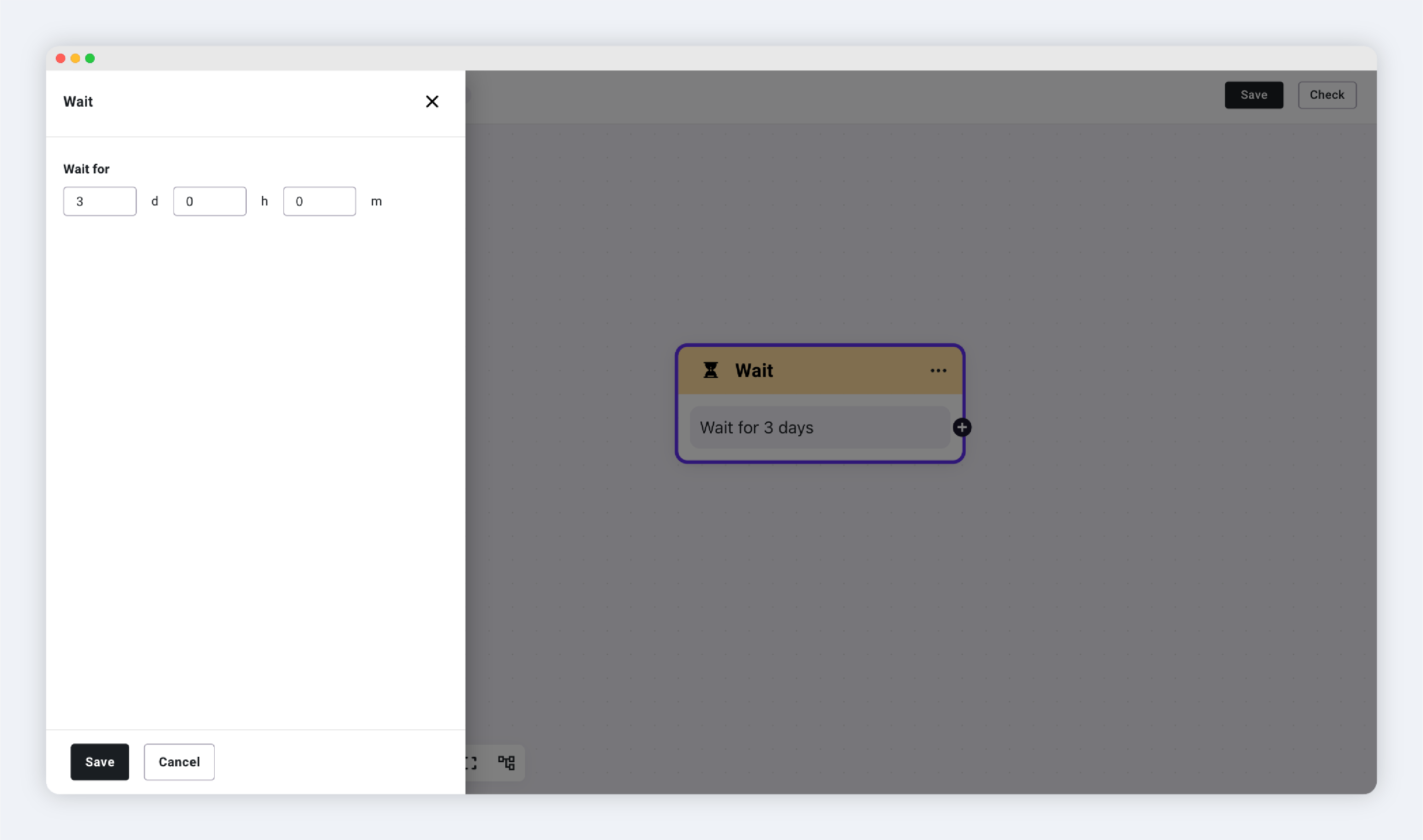This screenshot has height=840, width=1423.
Task: Click the plus connector on the Wait node
Action: click(x=962, y=427)
